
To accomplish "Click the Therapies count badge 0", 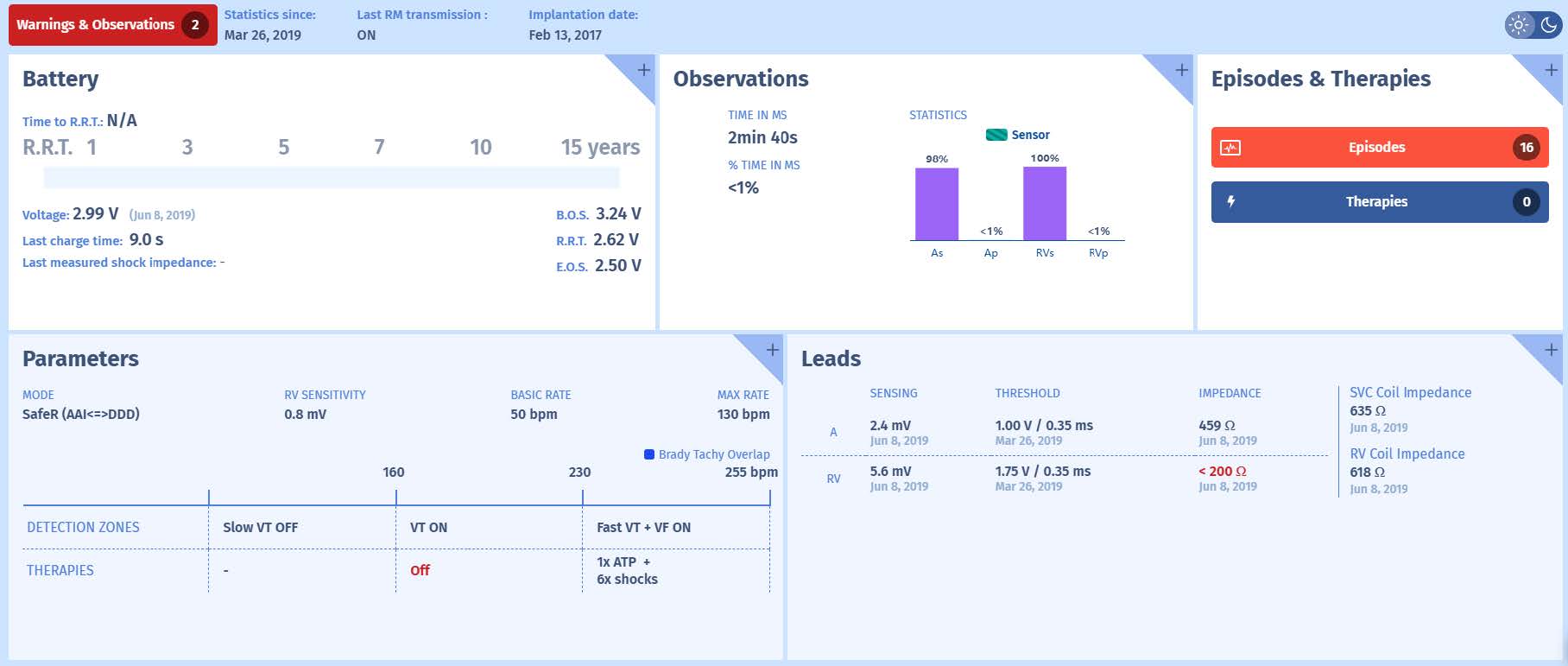I will 1526,202.
